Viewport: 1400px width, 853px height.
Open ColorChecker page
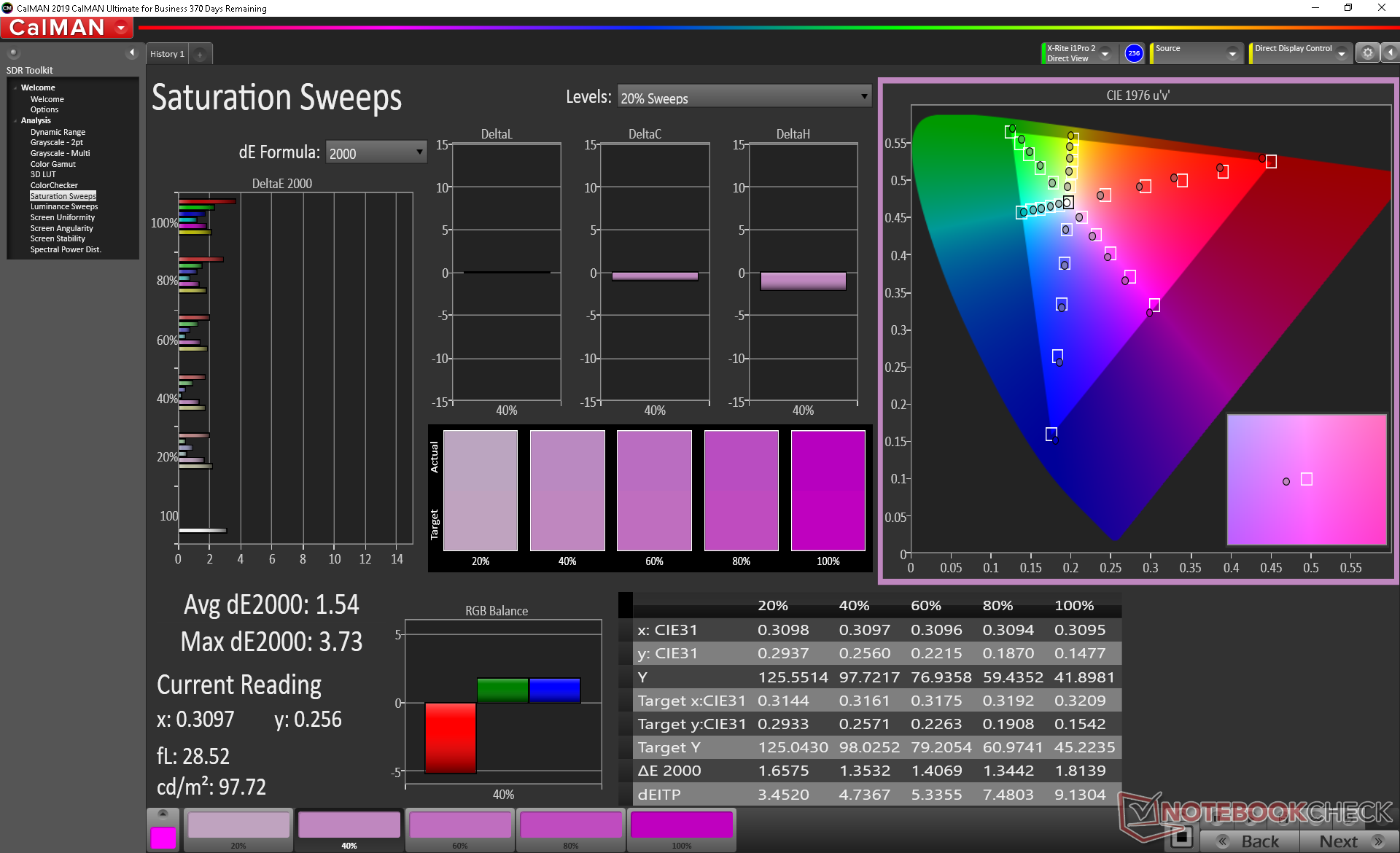(x=54, y=185)
